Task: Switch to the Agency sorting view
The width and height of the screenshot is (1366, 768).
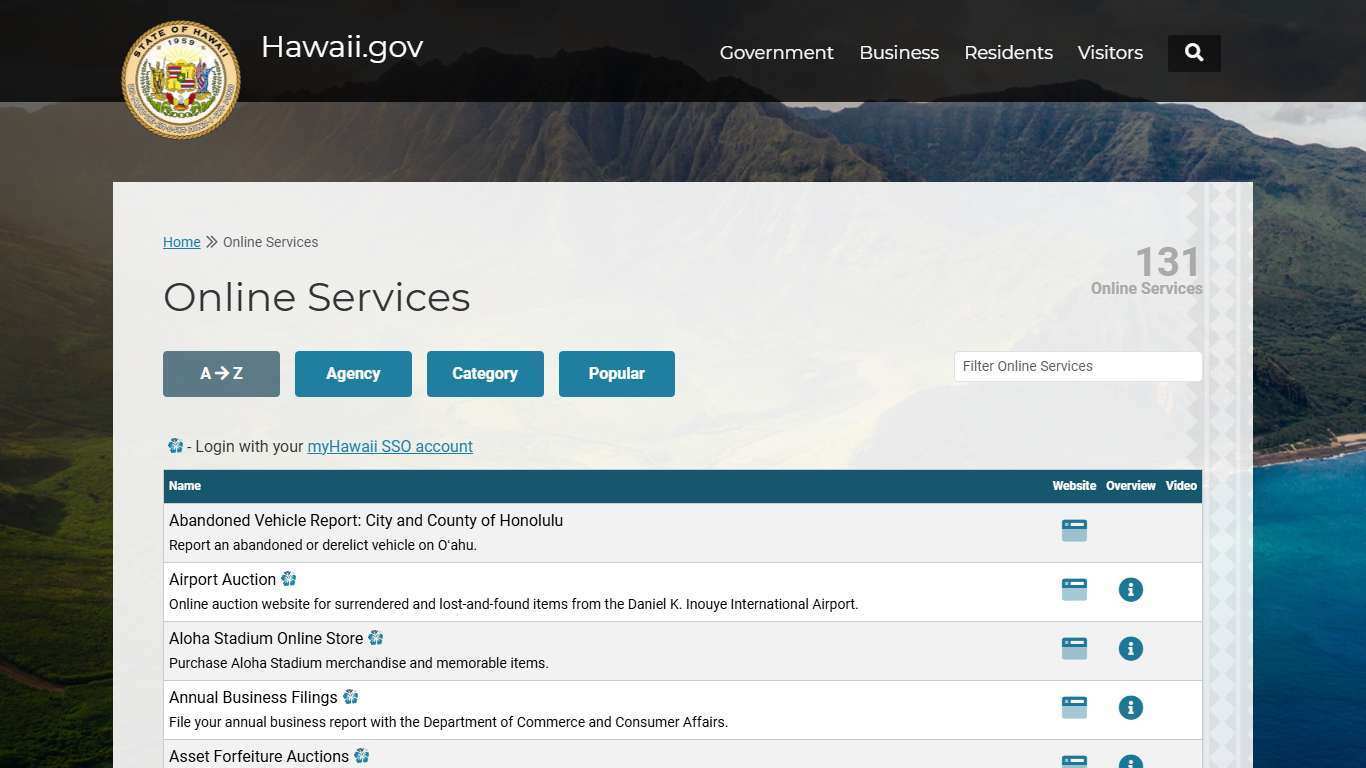Action: point(353,373)
